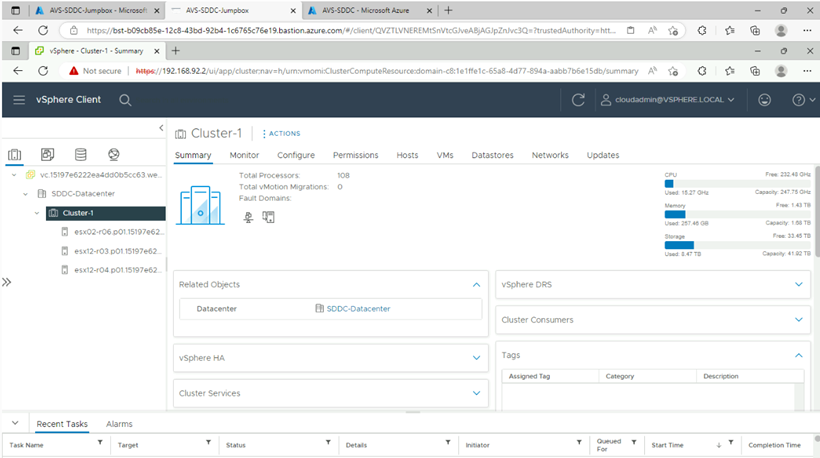Image resolution: width=820 pixels, height=458 pixels.
Task: Select host esx12-r03 in the tree
Action: click(117, 251)
